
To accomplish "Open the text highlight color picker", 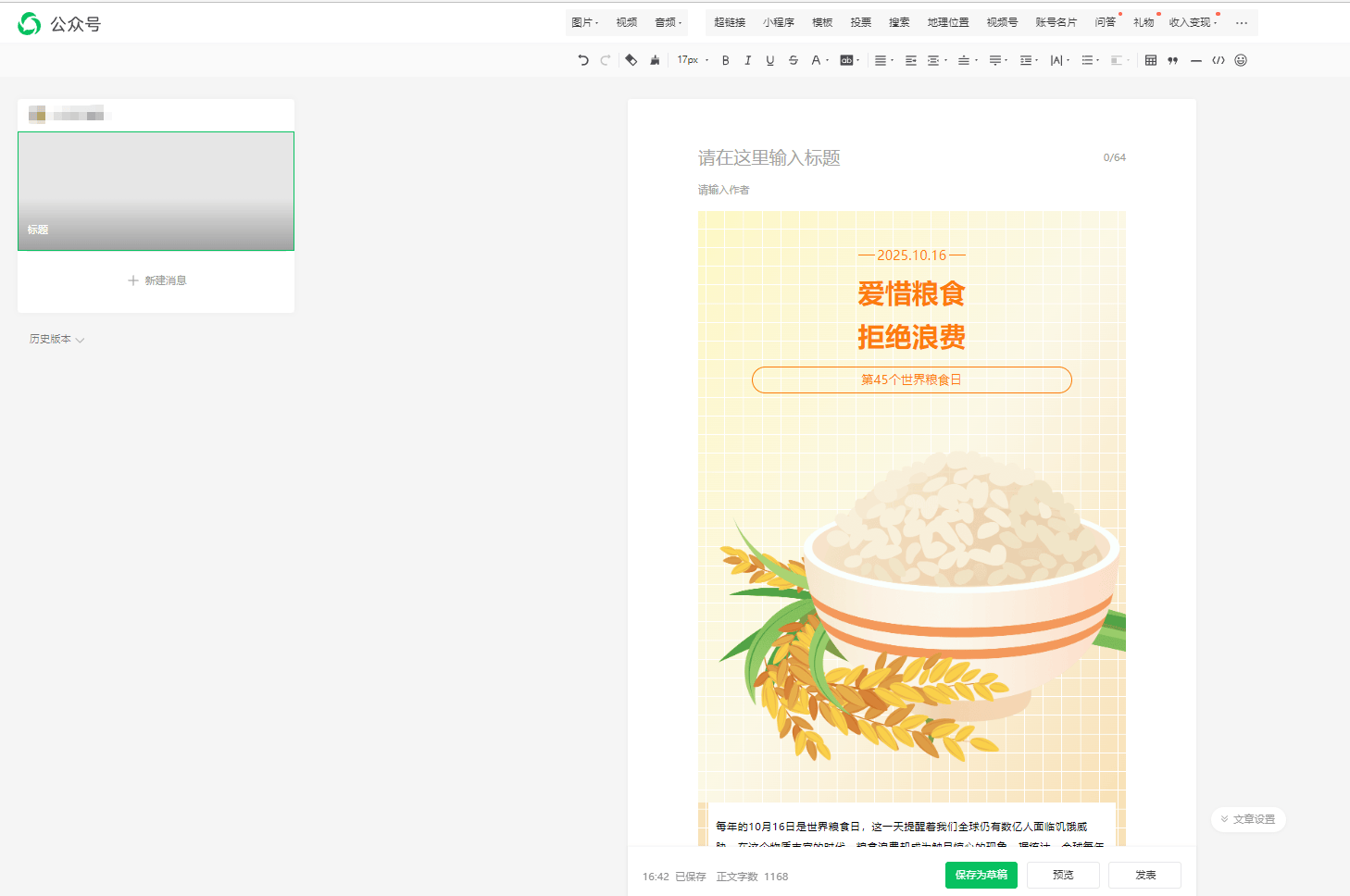I will click(848, 60).
